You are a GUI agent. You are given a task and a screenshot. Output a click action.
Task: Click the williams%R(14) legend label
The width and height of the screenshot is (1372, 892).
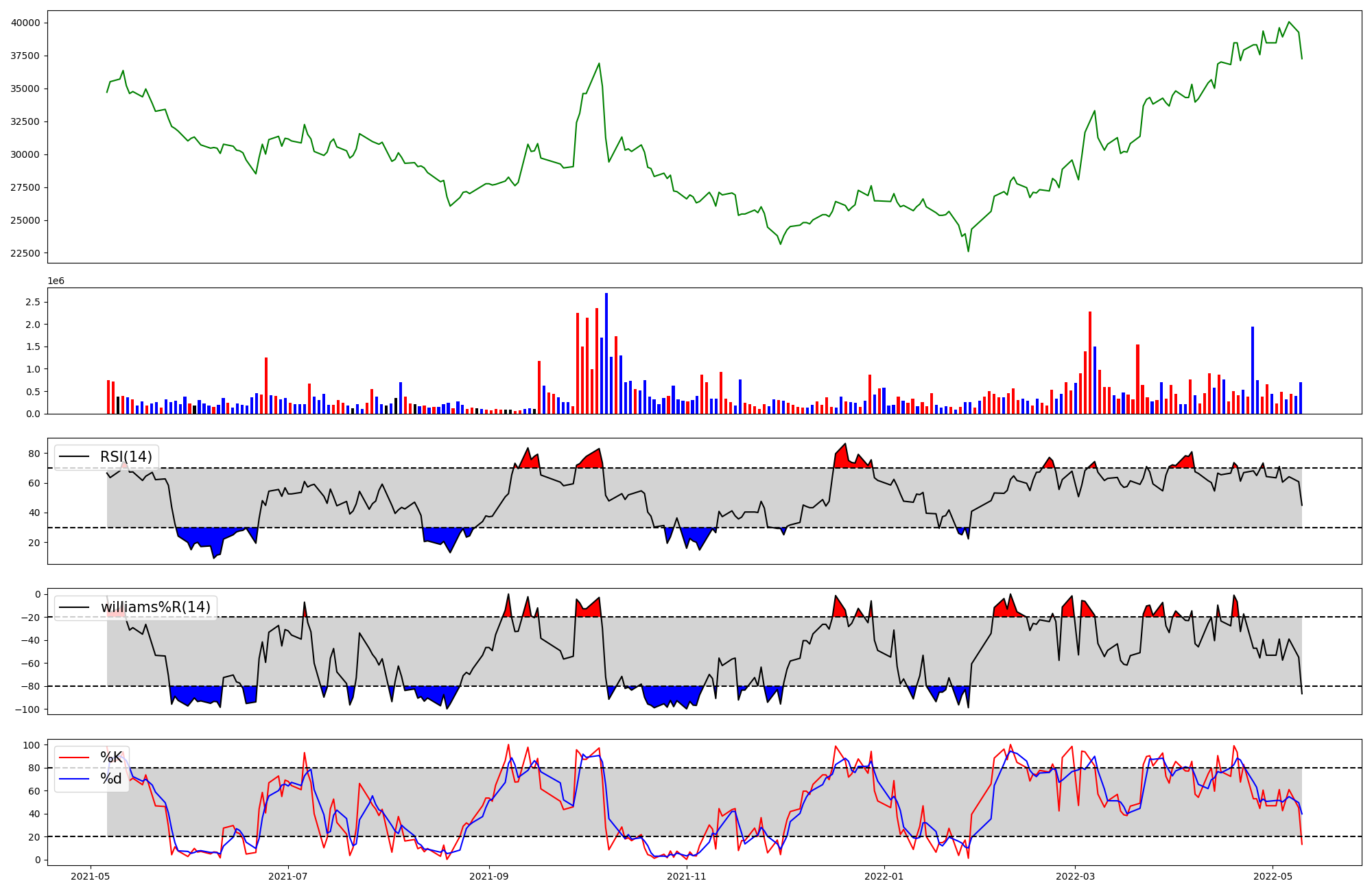pyautogui.click(x=156, y=607)
